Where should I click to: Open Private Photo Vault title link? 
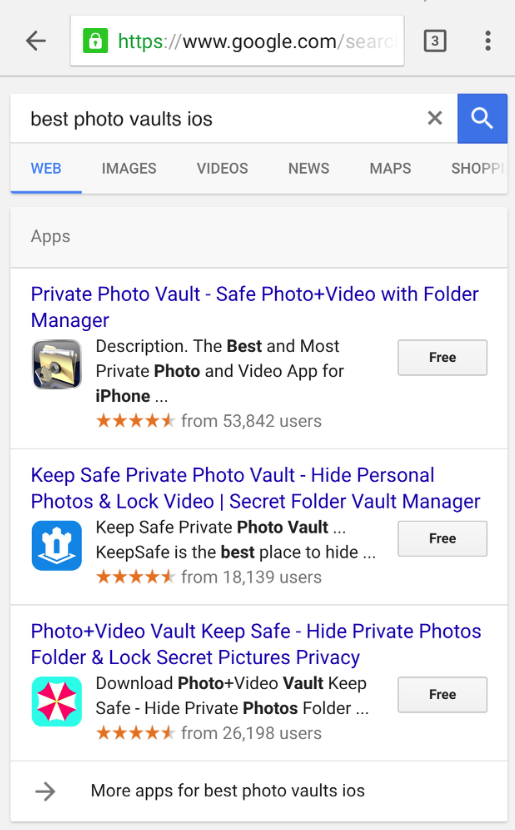coord(255,307)
